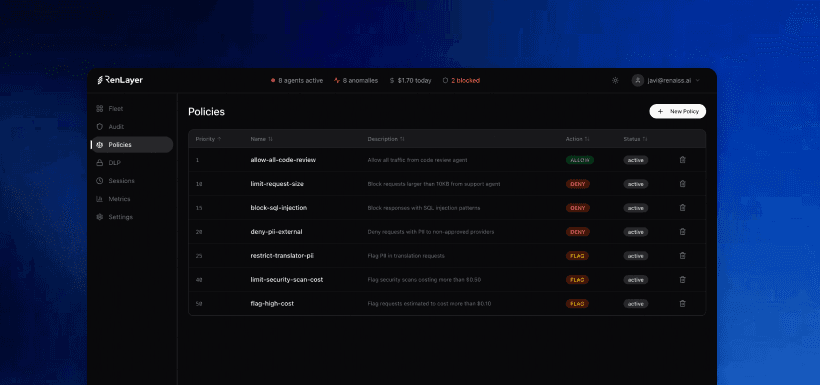Toggle active status of restrict-translator-pii
This screenshot has height=385, width=820.
point(636,256)
